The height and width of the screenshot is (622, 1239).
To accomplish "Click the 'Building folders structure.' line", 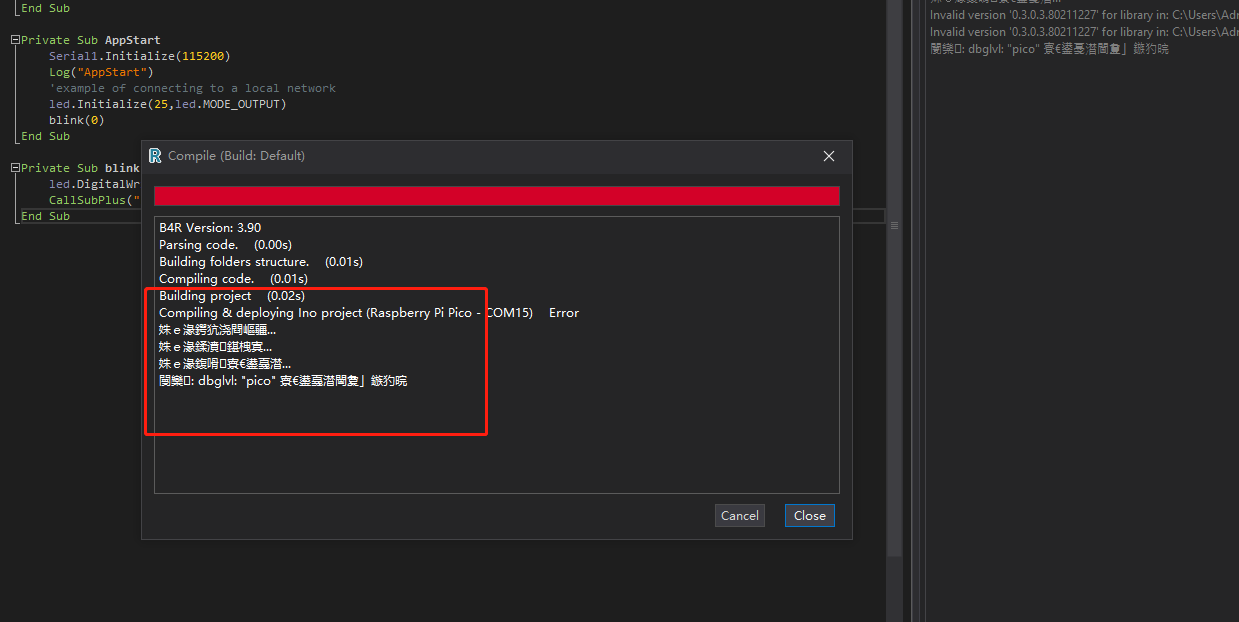I will coord(261,262).
